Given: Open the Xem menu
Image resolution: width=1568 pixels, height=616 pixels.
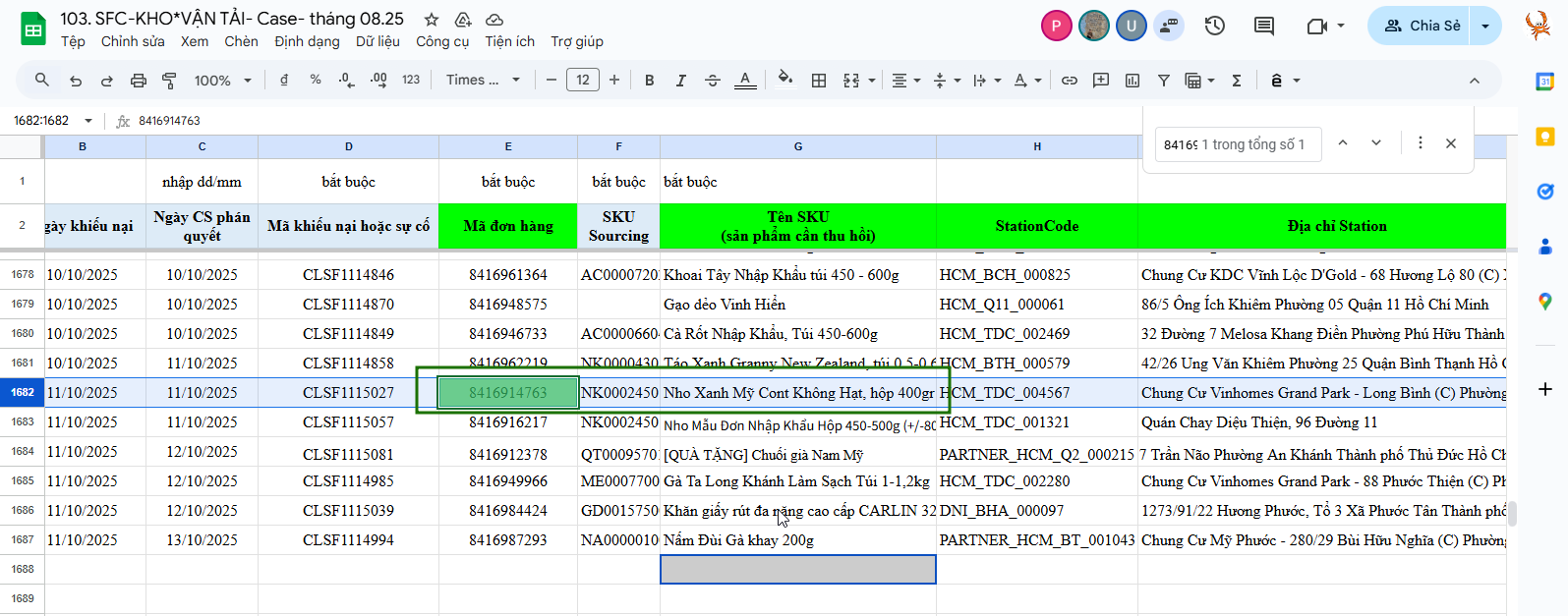Looking at the screenshot, I should (195, 41).
